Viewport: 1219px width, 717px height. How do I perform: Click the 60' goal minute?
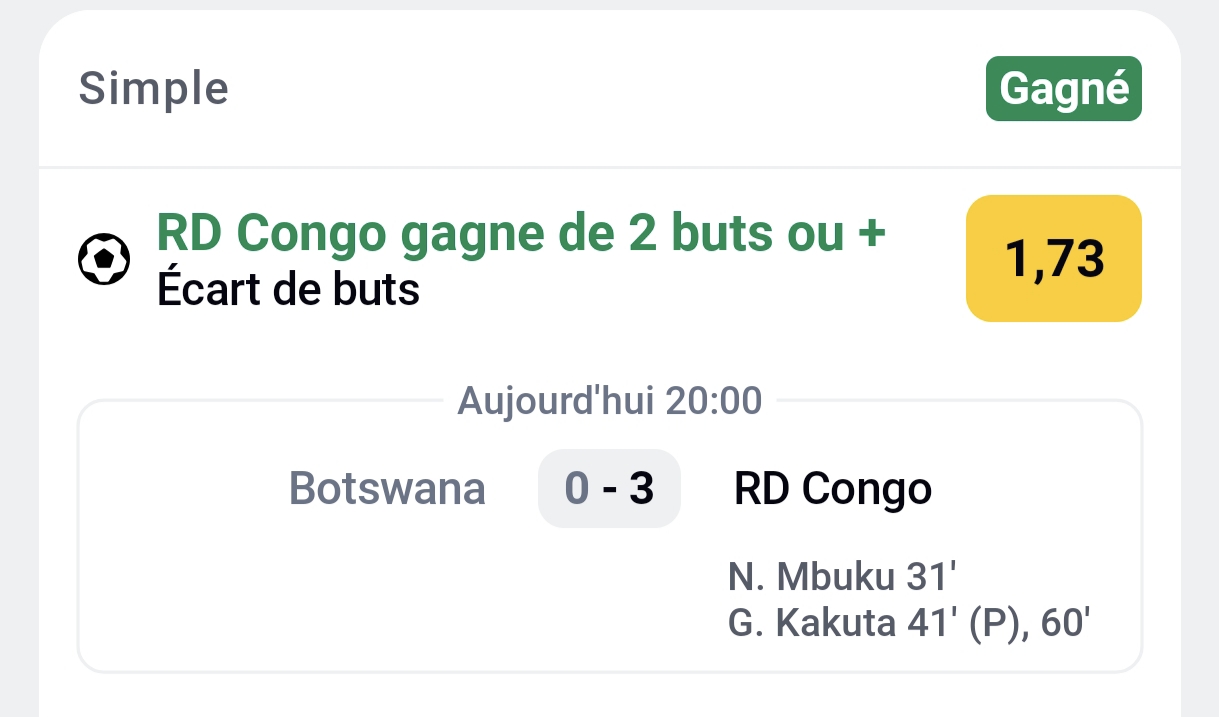[x=1064, y=624]
